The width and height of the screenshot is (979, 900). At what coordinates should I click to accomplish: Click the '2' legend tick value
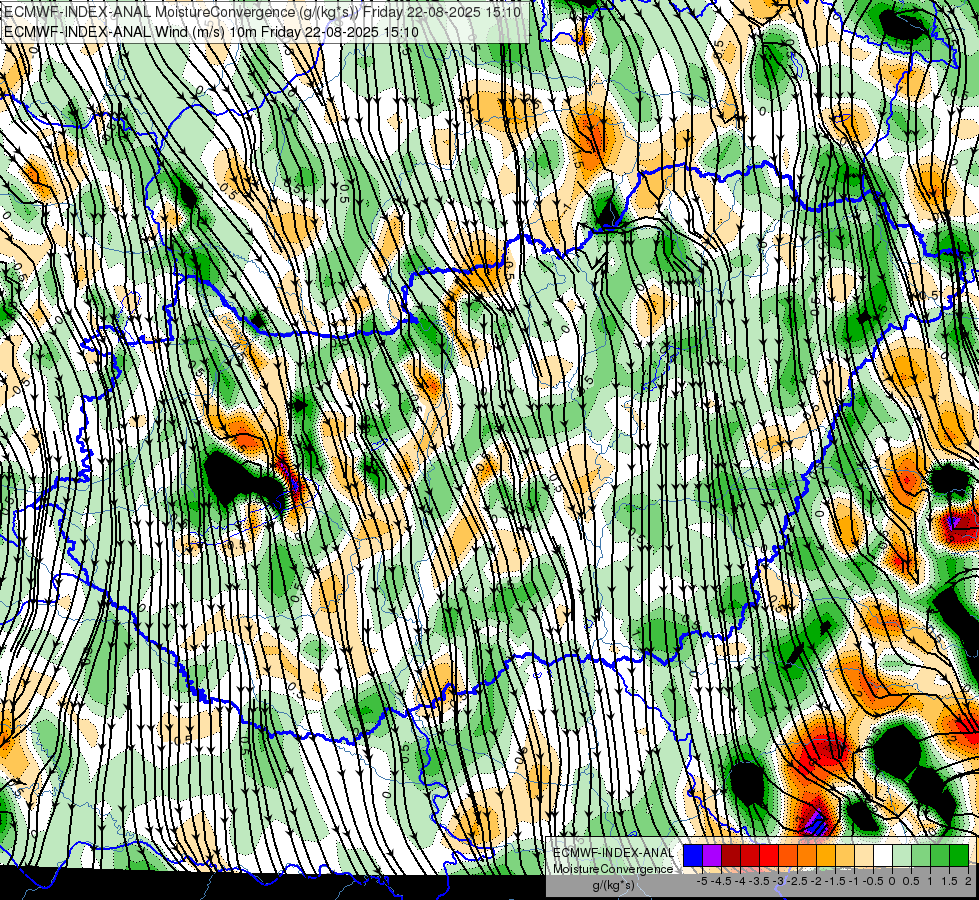pos(968,881)
